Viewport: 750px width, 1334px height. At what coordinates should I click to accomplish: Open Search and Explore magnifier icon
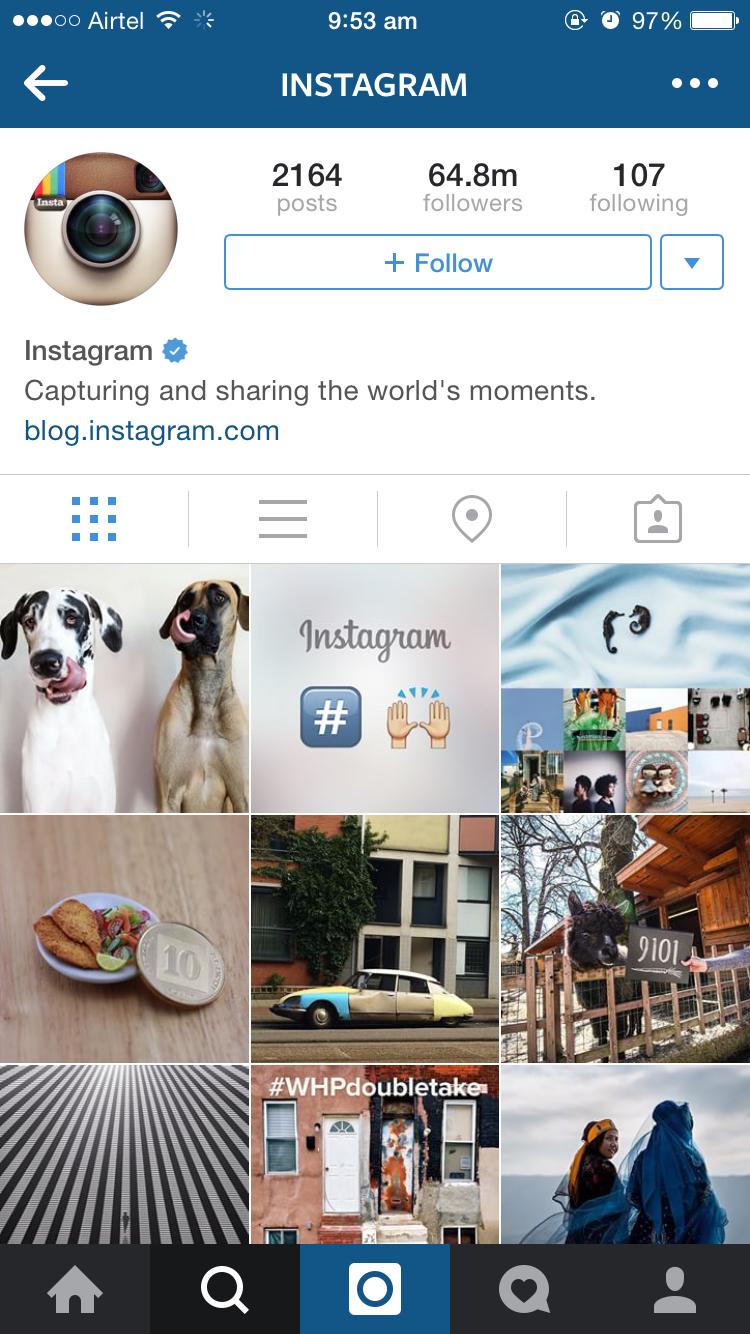click(225, 1289)
